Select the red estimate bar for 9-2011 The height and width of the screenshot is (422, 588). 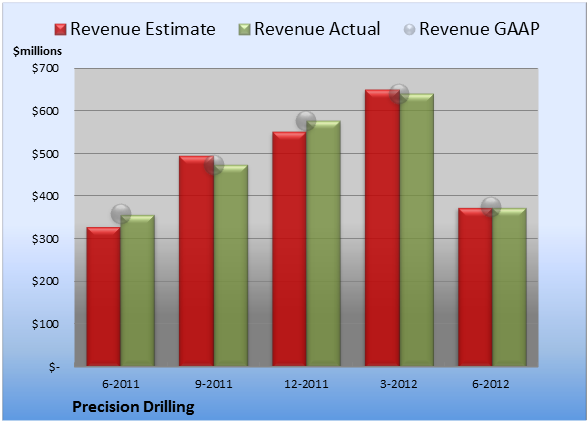[196, 261]
